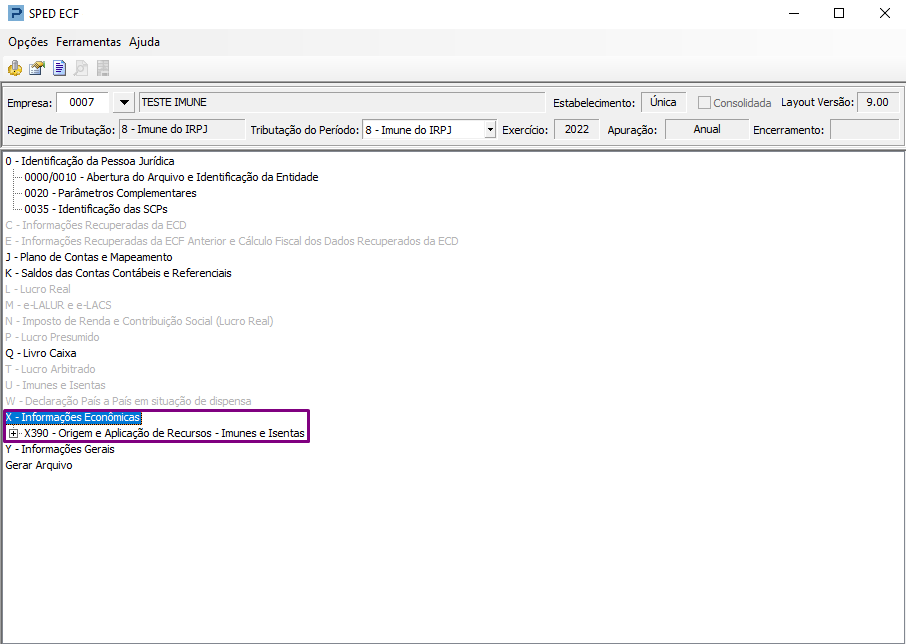This screenshot has height=644, width=906.
Task: Open 0035 - Identificação das SCPs
Action: [96, 209]
